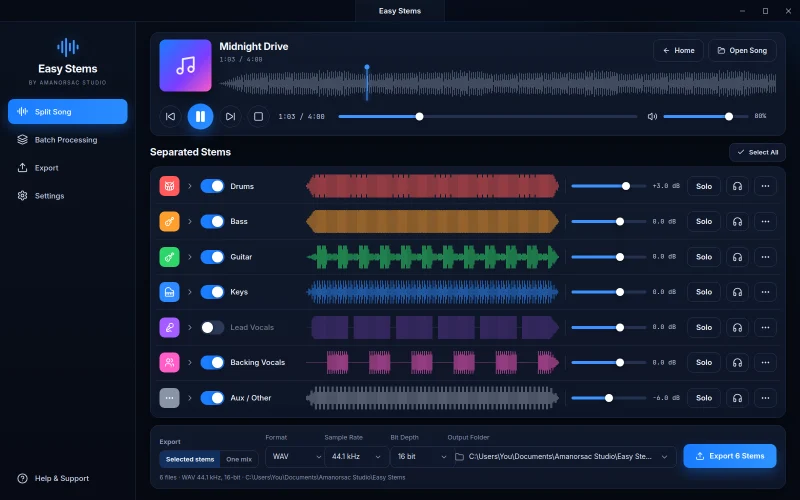
Task: Click Select All stems button
Action: tap(758, 152)
